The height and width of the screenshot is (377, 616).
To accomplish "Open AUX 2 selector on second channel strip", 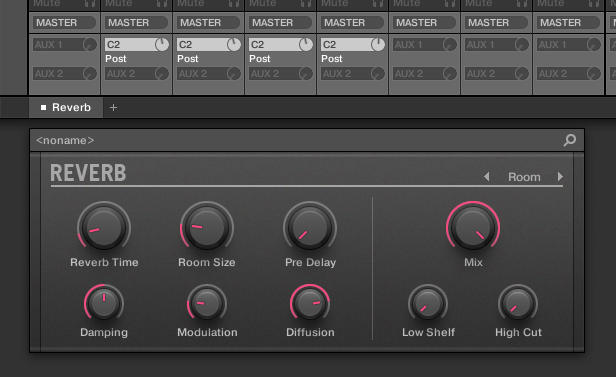I will (x=130, y=73).
